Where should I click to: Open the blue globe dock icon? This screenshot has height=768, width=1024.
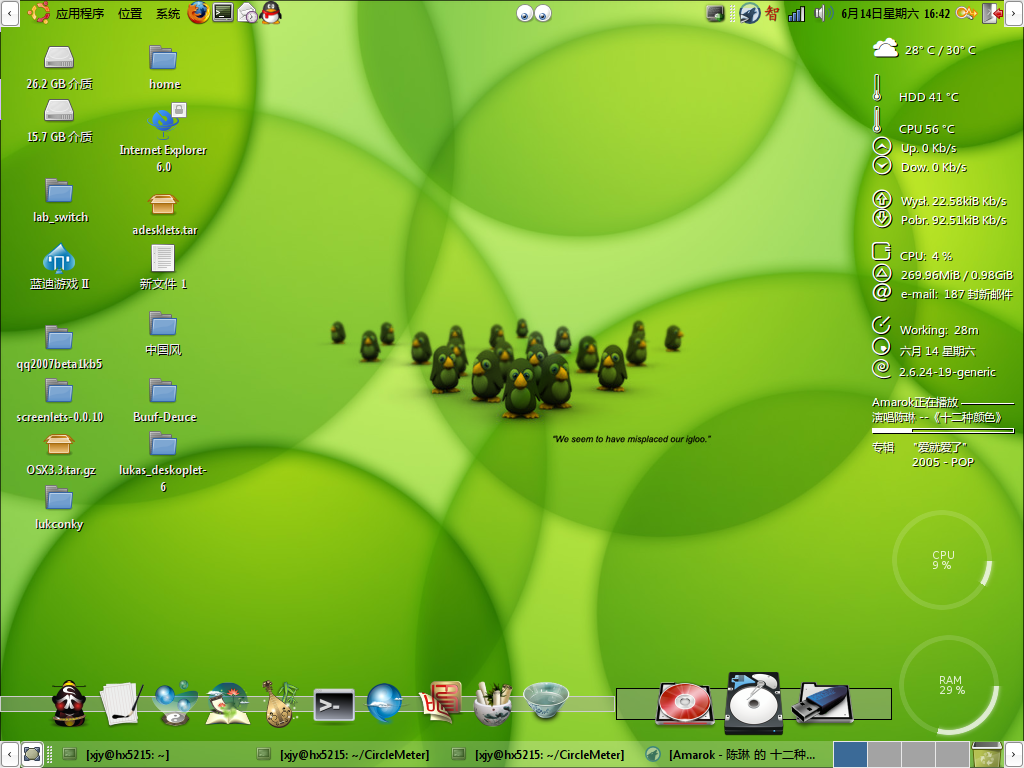coord(385,703)
